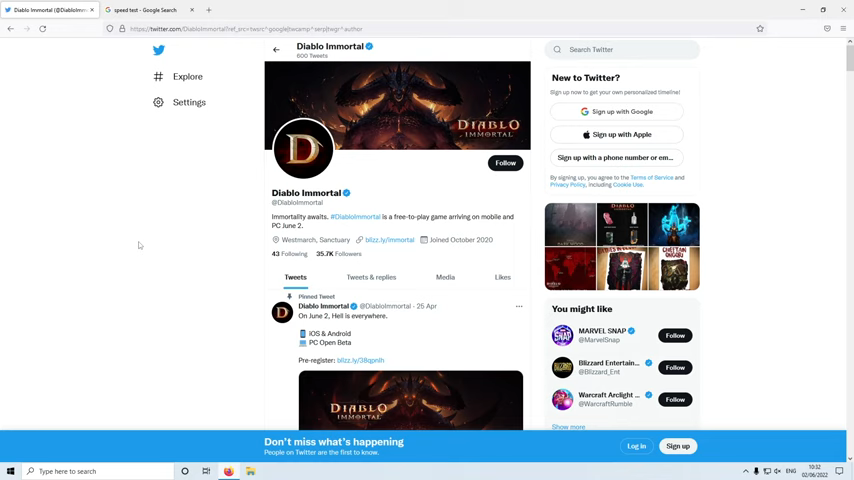Show hidden system tray icons
Image resolution: width=854 pixels, height=480 pixels.
coord(746,471)
